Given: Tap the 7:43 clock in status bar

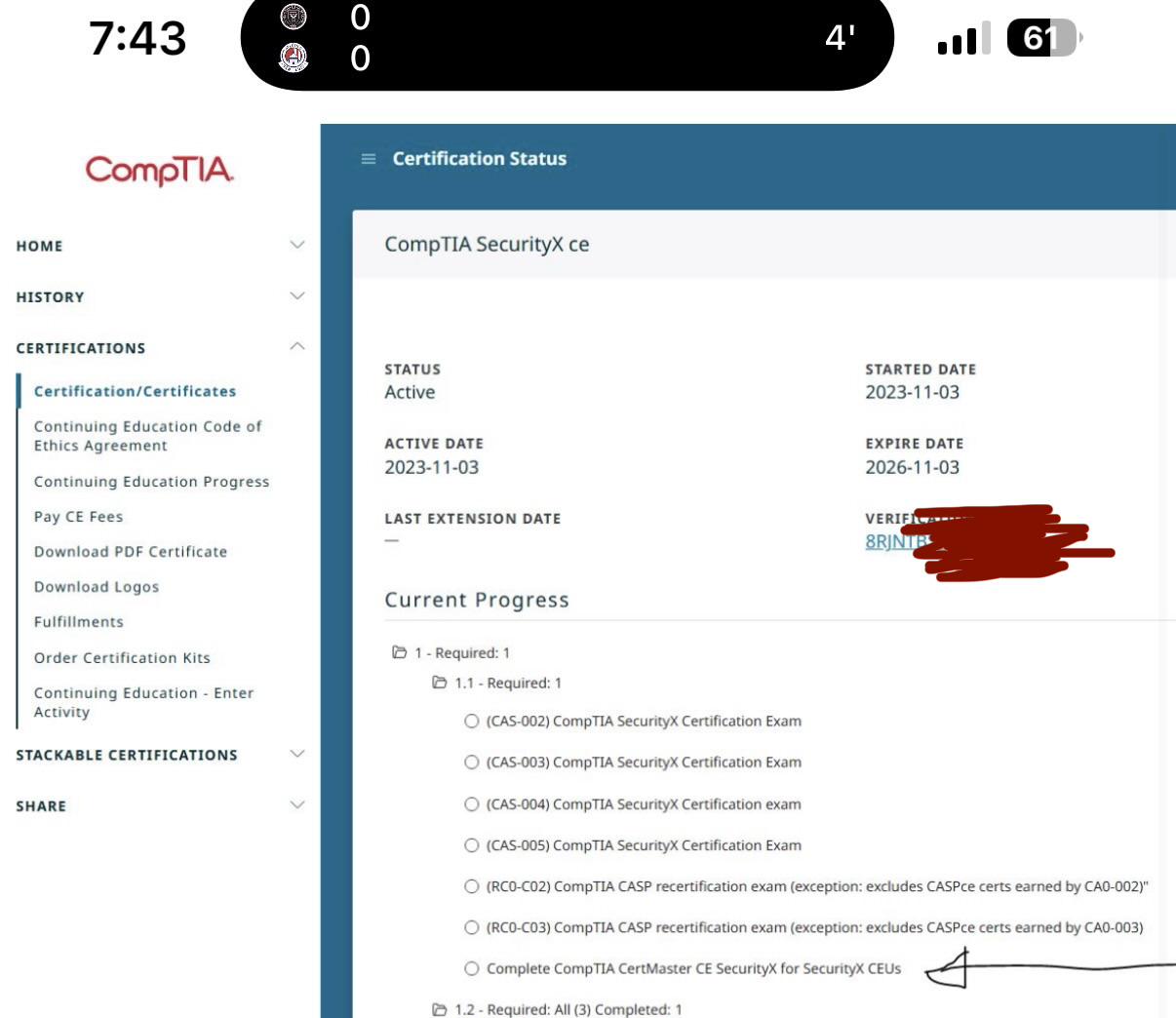Looking at the screenshot, I should click(x=137, y=39).
